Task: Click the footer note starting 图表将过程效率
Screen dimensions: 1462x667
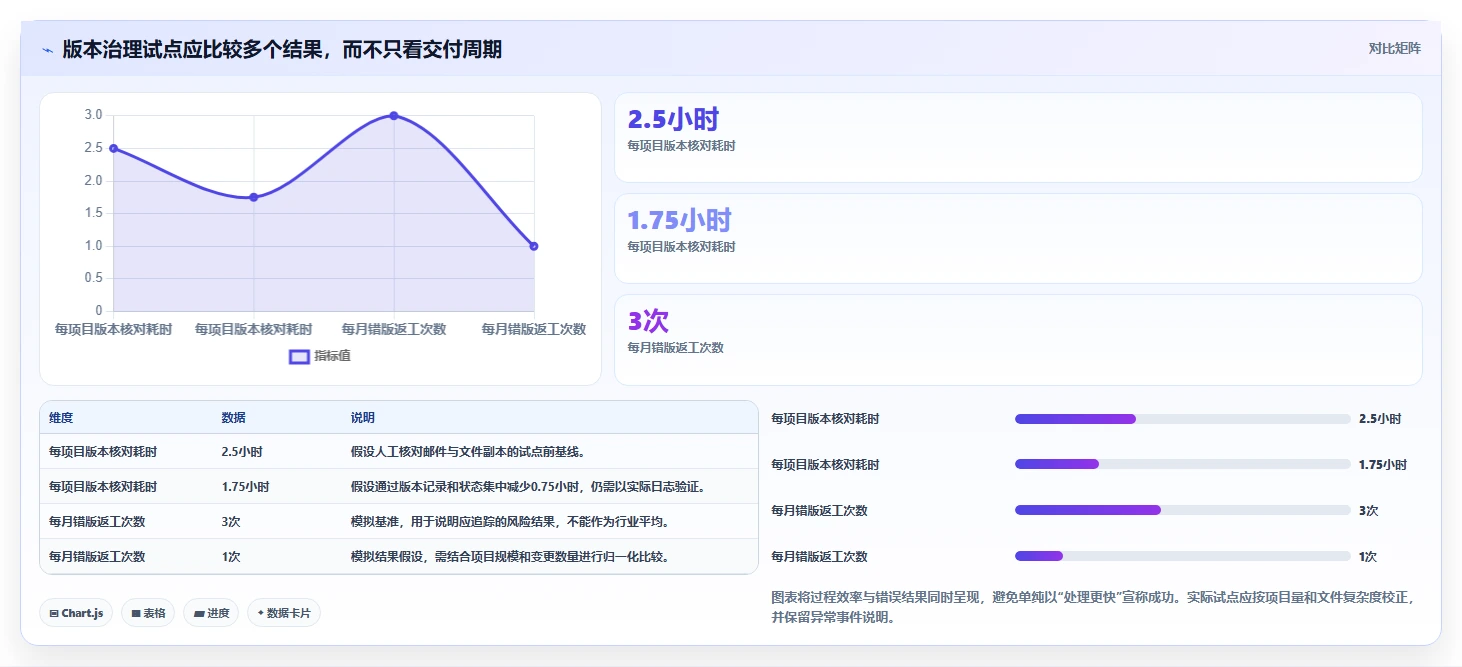Action: [x=1093, y=607]
